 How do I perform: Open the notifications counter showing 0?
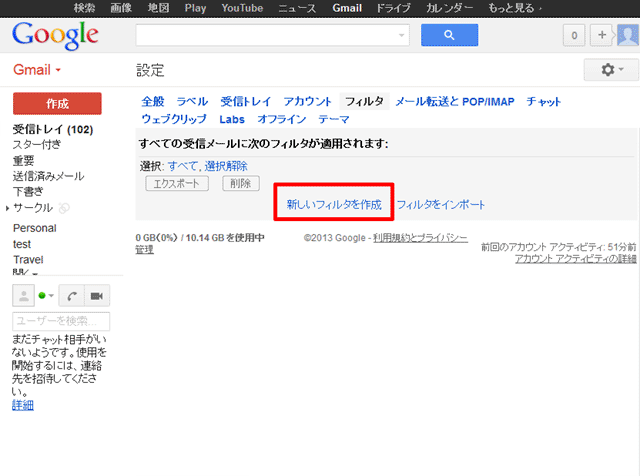pyautogui.click(x=575, y=35)
